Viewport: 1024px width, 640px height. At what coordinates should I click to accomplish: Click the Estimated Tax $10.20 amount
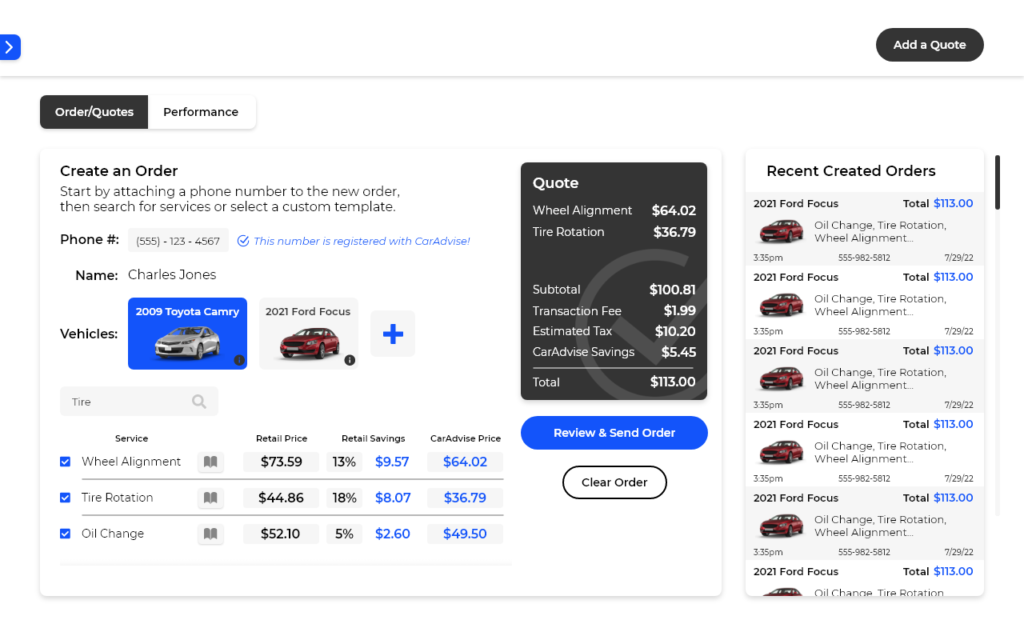675,331
